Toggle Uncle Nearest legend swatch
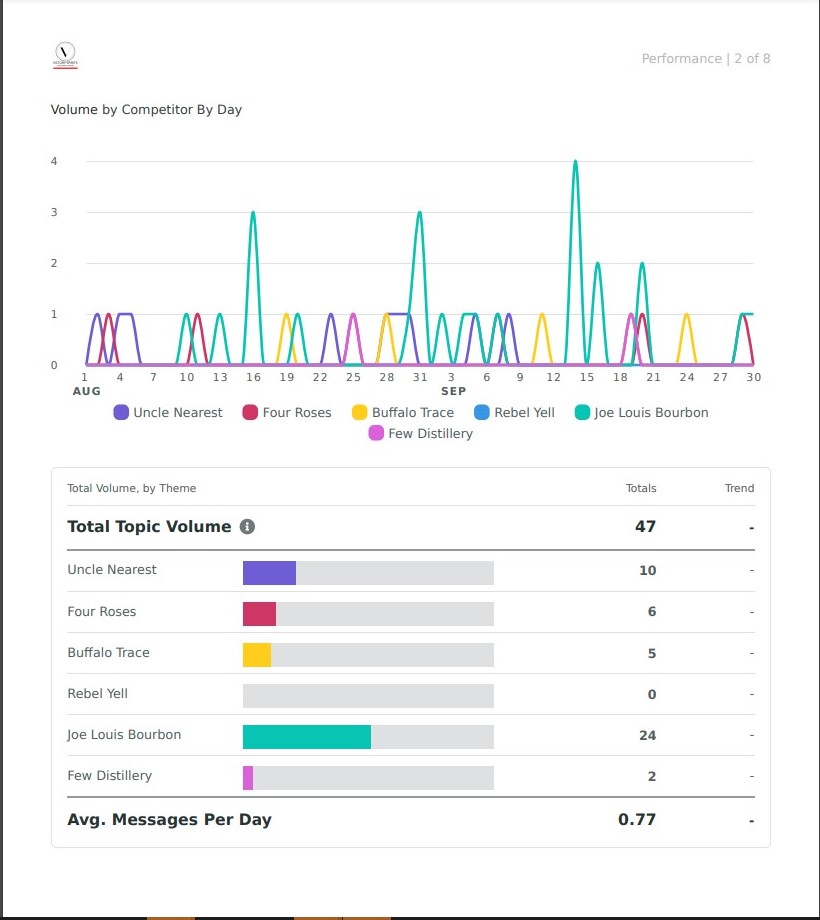Viewport: 820px width, 920px height. (121, 412)
